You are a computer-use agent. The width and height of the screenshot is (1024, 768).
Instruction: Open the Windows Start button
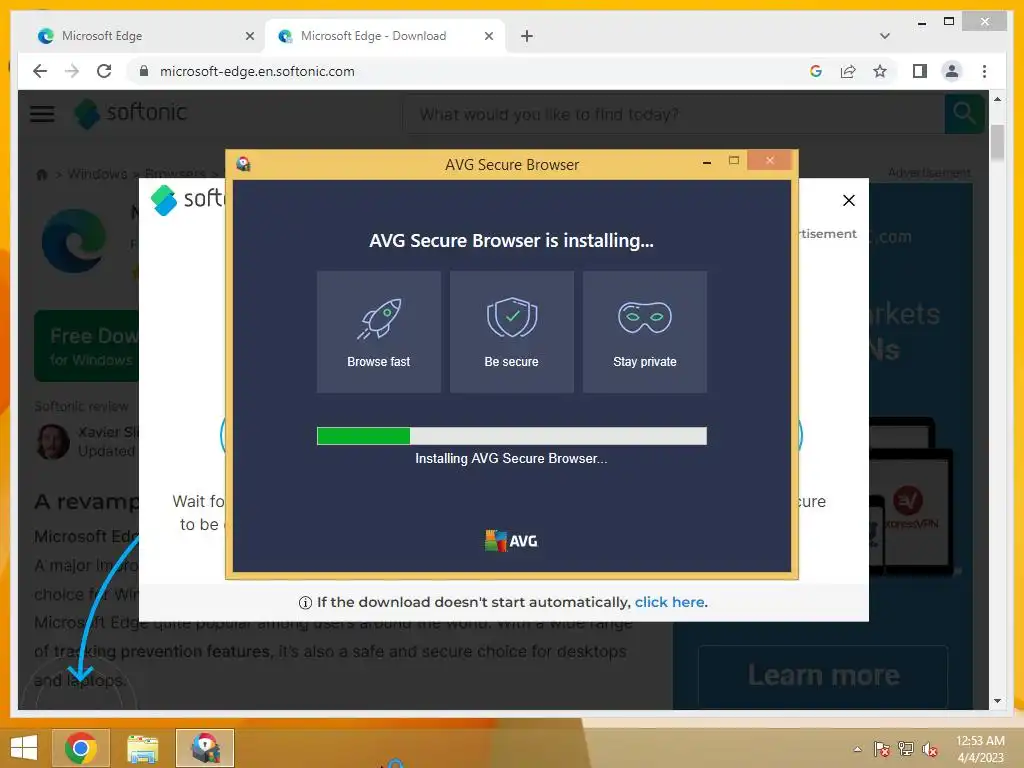(x=24, y=748)
